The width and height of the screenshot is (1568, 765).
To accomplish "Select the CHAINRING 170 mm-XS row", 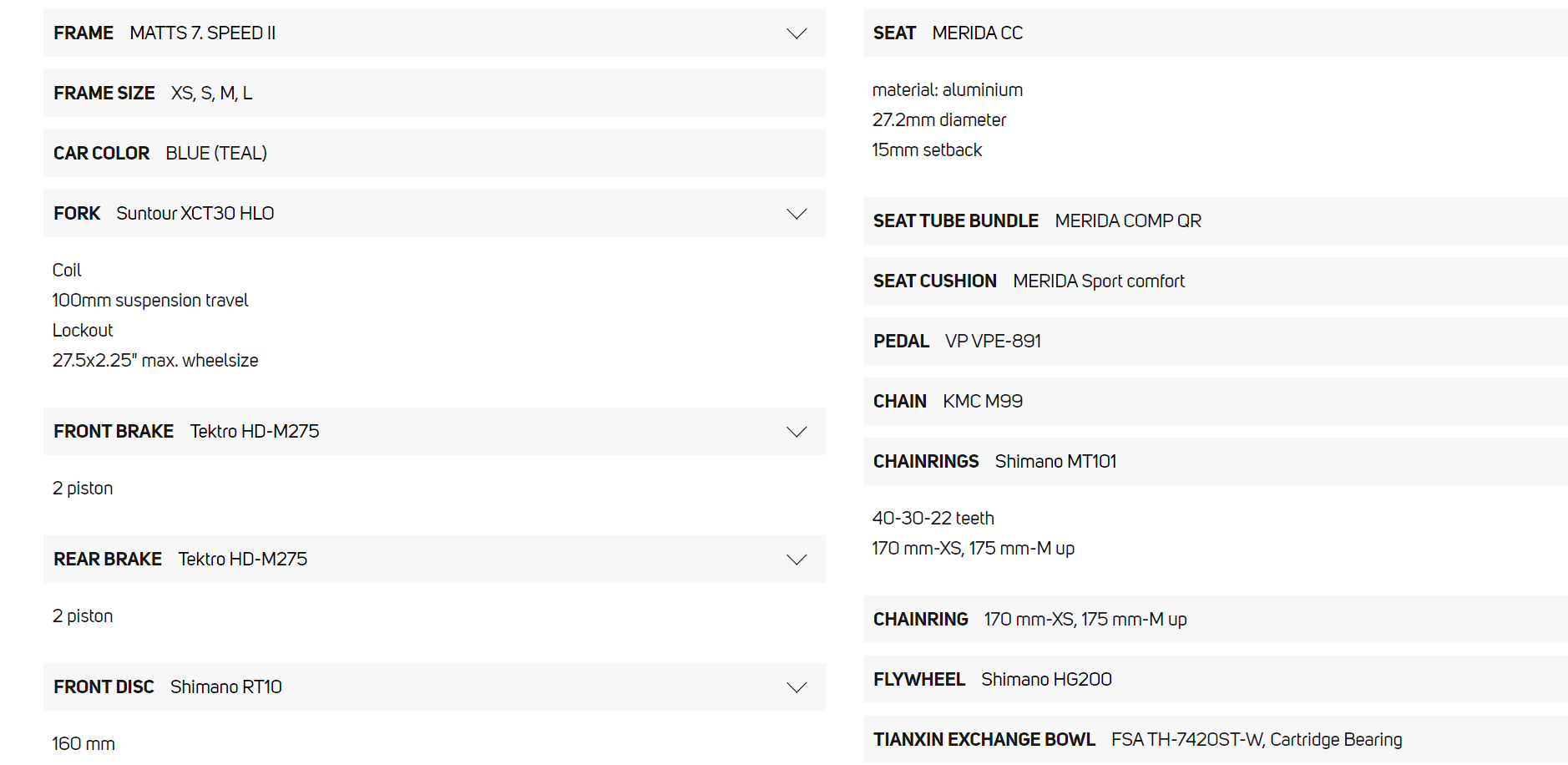I will (x=1215, y=620).
